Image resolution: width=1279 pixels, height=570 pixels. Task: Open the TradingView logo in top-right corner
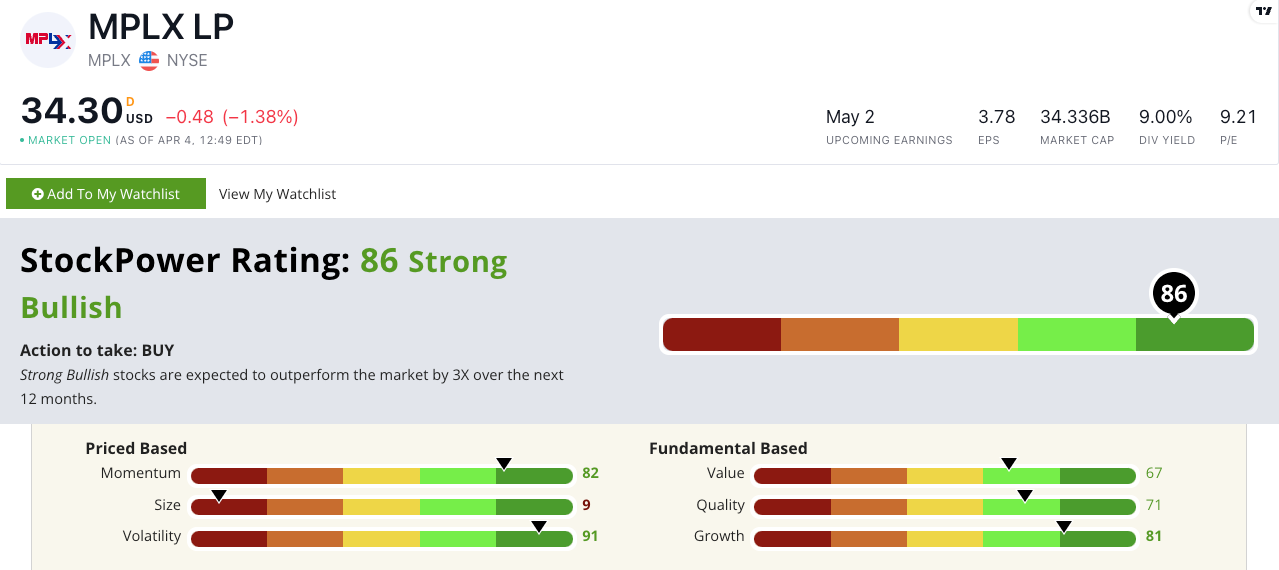(1263, 11)
